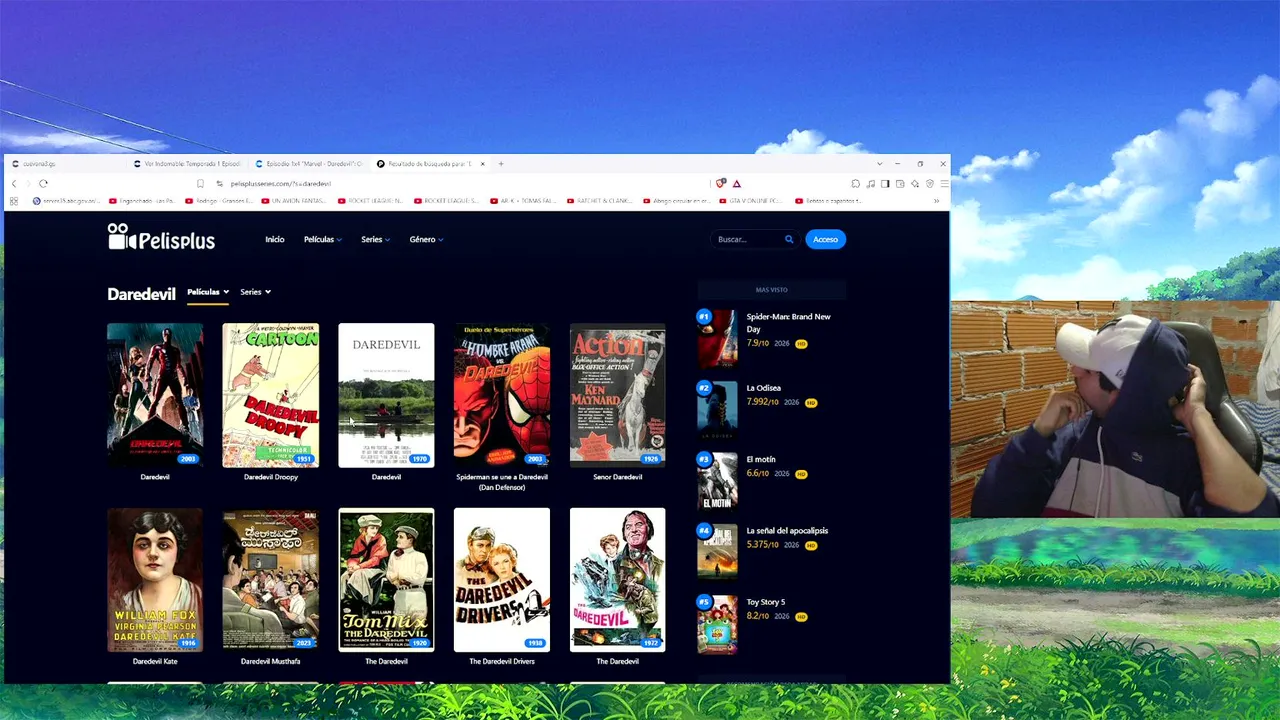
Task: Open the browser hamburger menu
Action: pos(943,183)
